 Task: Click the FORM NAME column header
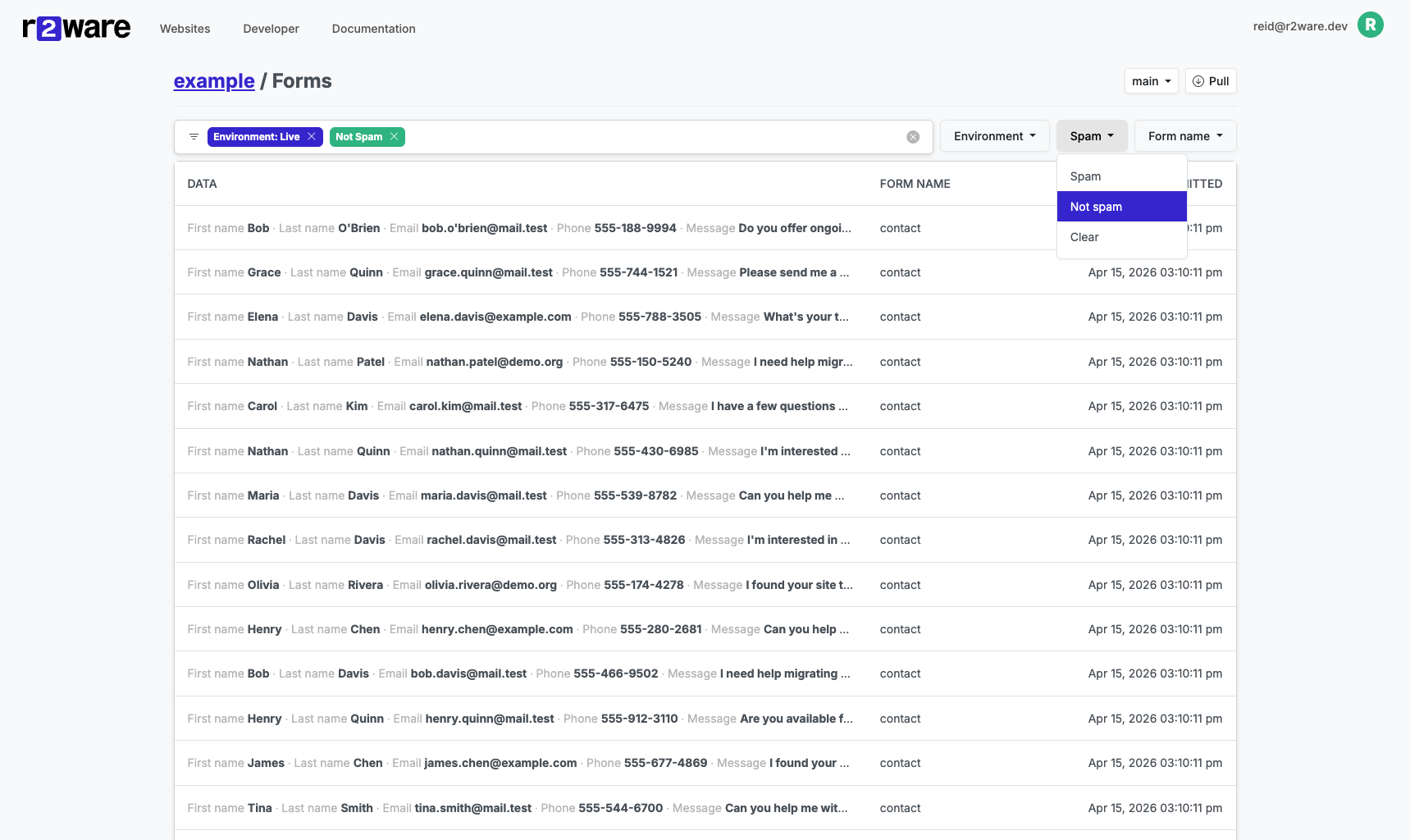(915, 184)
